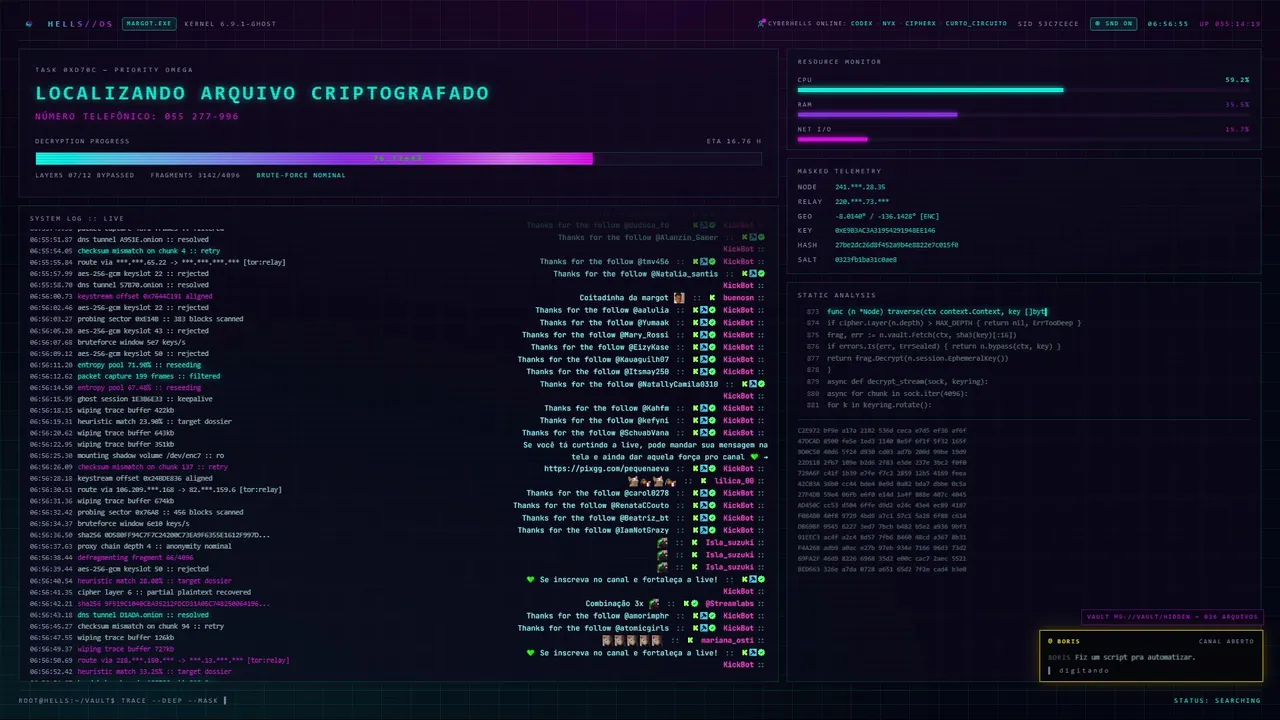Click the CPU usage bar

point(1023,90)
